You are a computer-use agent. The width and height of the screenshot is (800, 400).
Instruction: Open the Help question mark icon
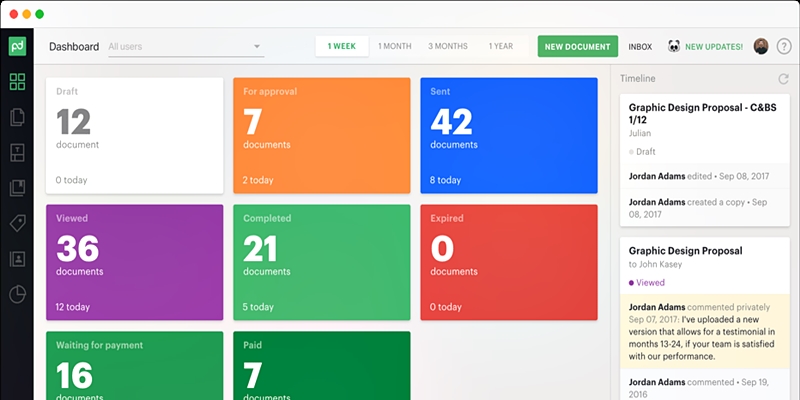click(x=783, y=47)
